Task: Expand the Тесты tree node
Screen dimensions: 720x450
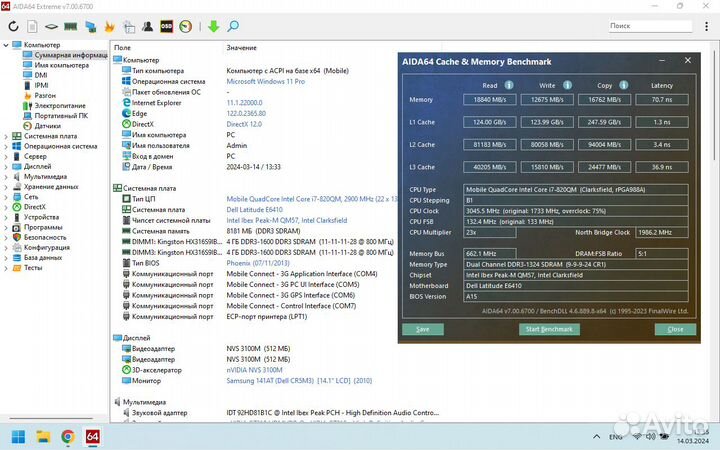Action: tap(6, 268)
